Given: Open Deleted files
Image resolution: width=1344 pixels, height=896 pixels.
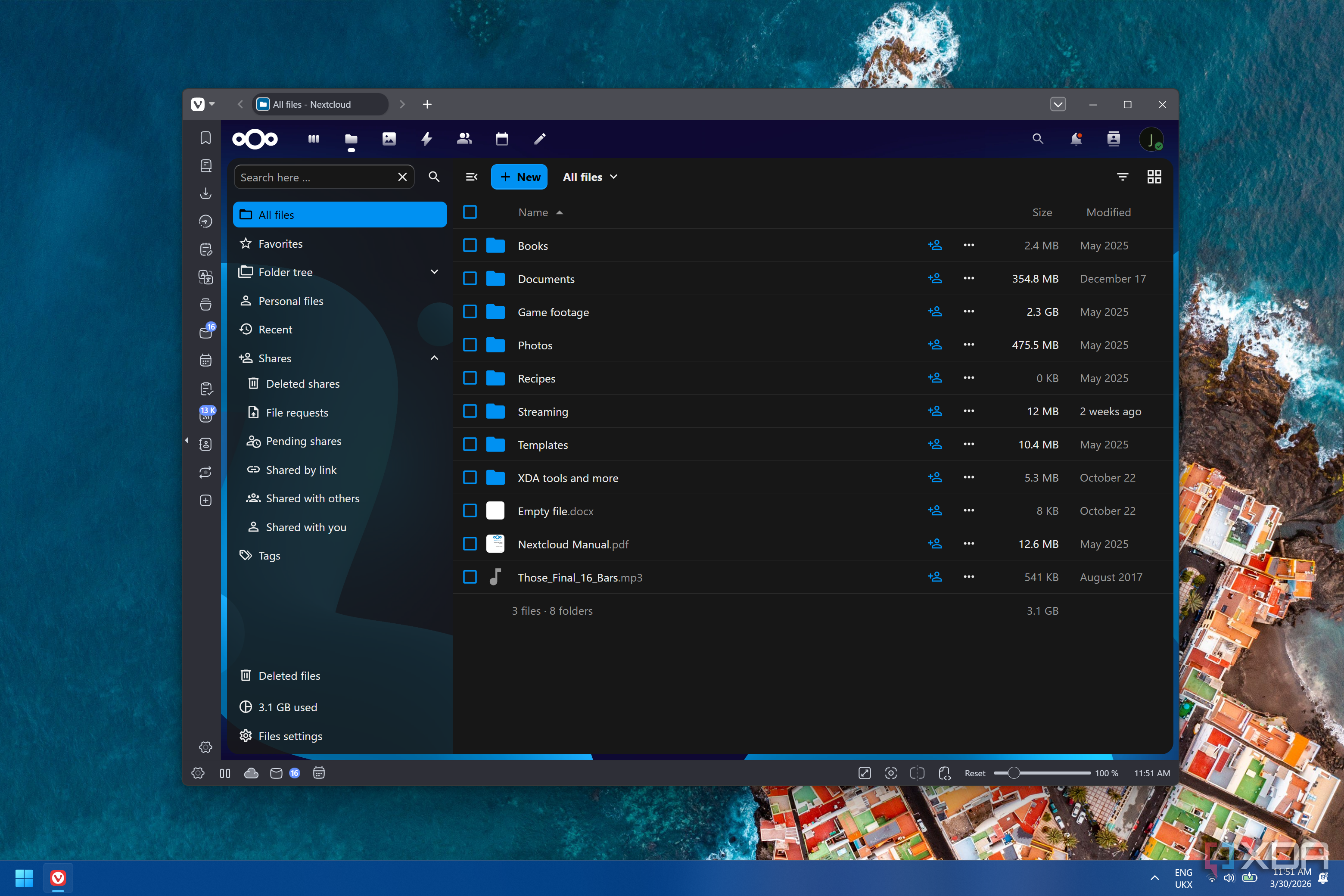Looking at the screenshot, I should 340,675.
